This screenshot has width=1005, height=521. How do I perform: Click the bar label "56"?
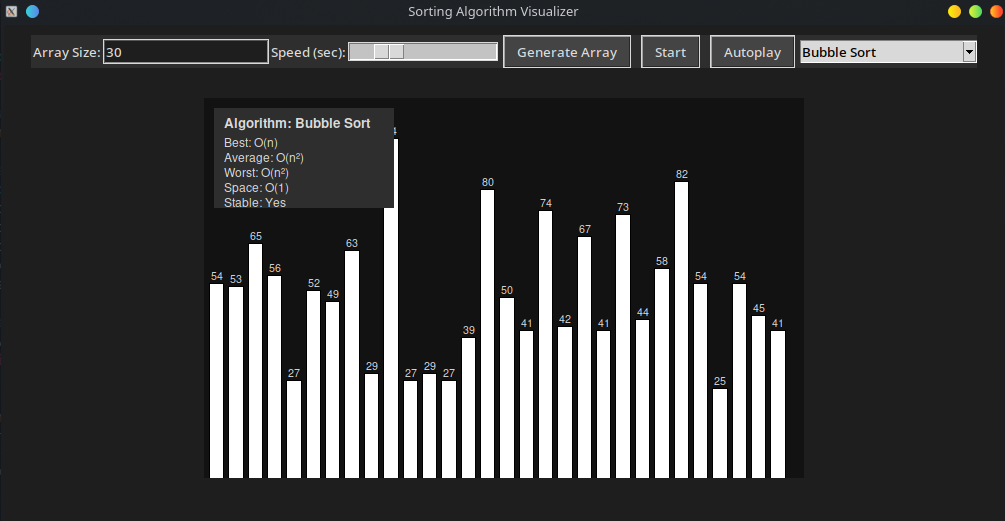[x=274, y=269]
